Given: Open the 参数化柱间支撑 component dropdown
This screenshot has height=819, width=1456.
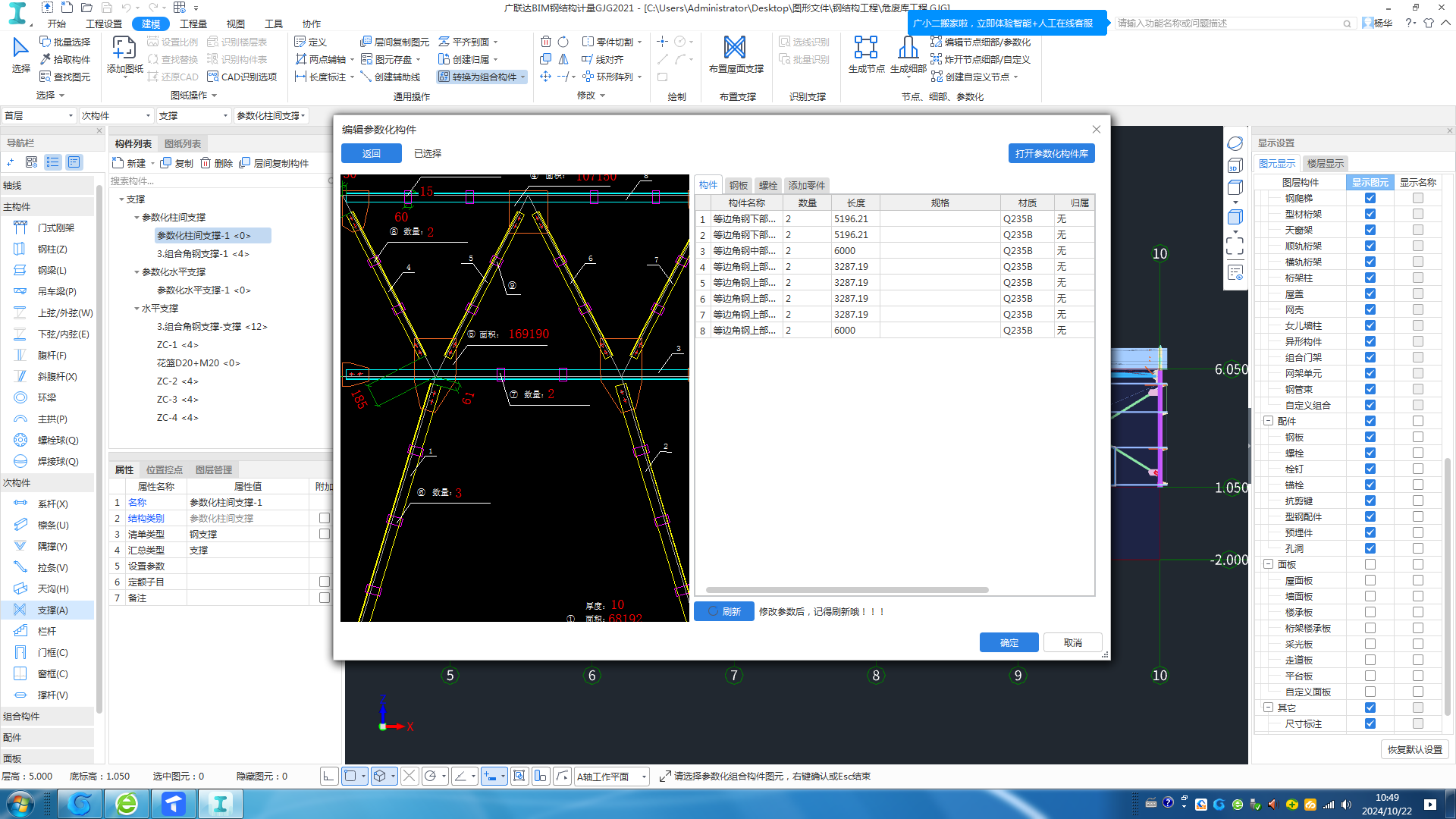Looking at the screenshot, I should click(271, 115).
